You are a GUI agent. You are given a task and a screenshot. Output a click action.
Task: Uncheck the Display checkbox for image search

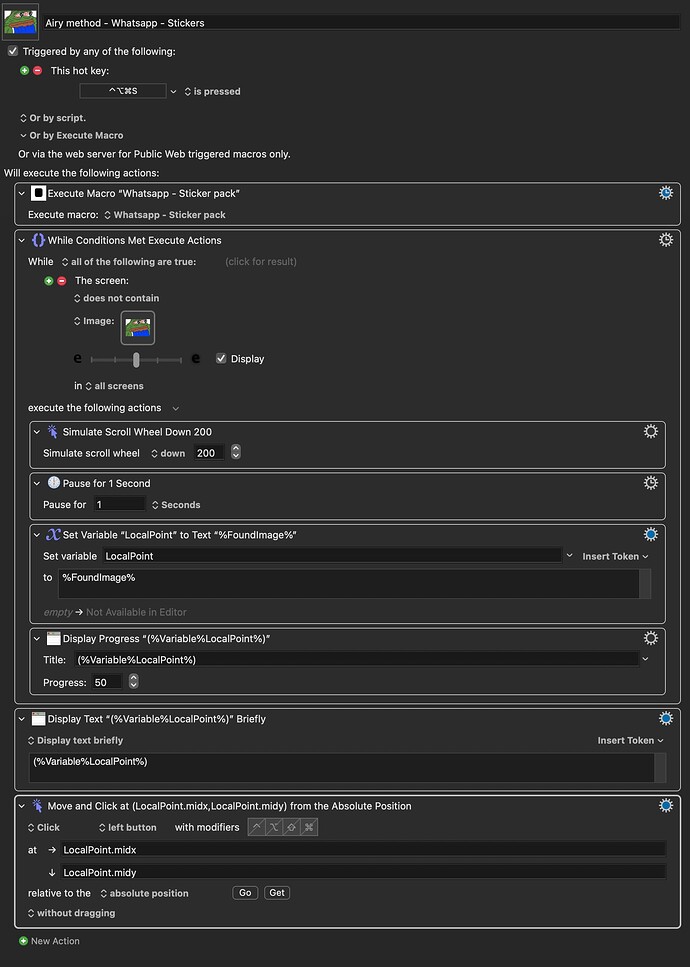click(221, 358)
